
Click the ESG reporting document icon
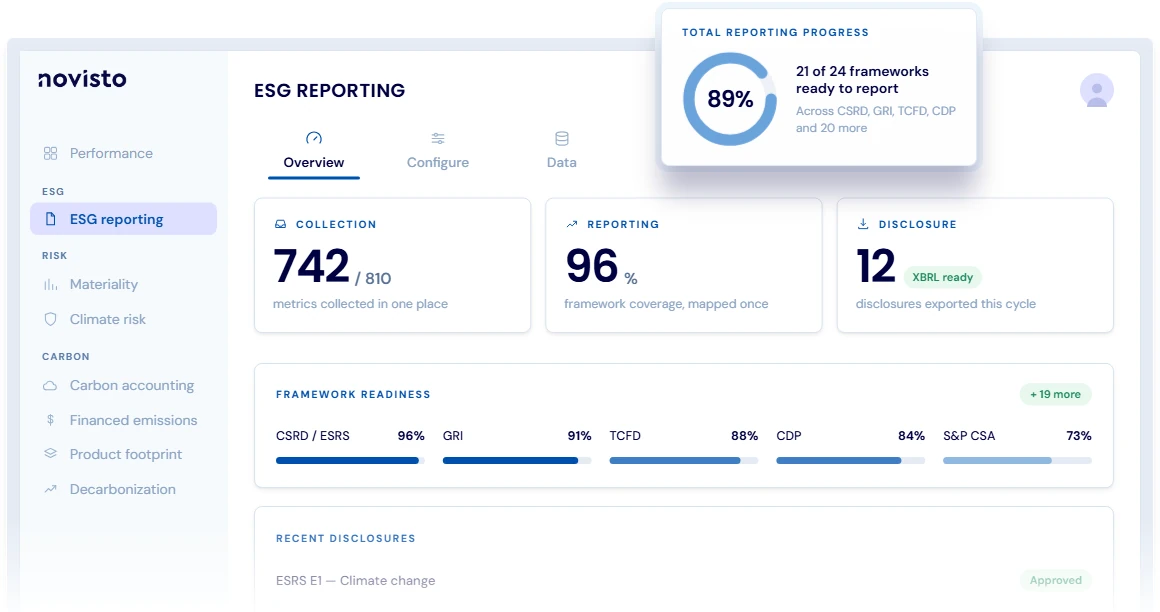[50, 219]
